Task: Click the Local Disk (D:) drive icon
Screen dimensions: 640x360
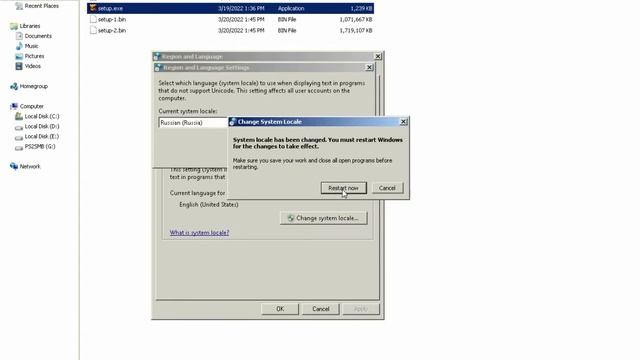Action: tap(19, 127)
